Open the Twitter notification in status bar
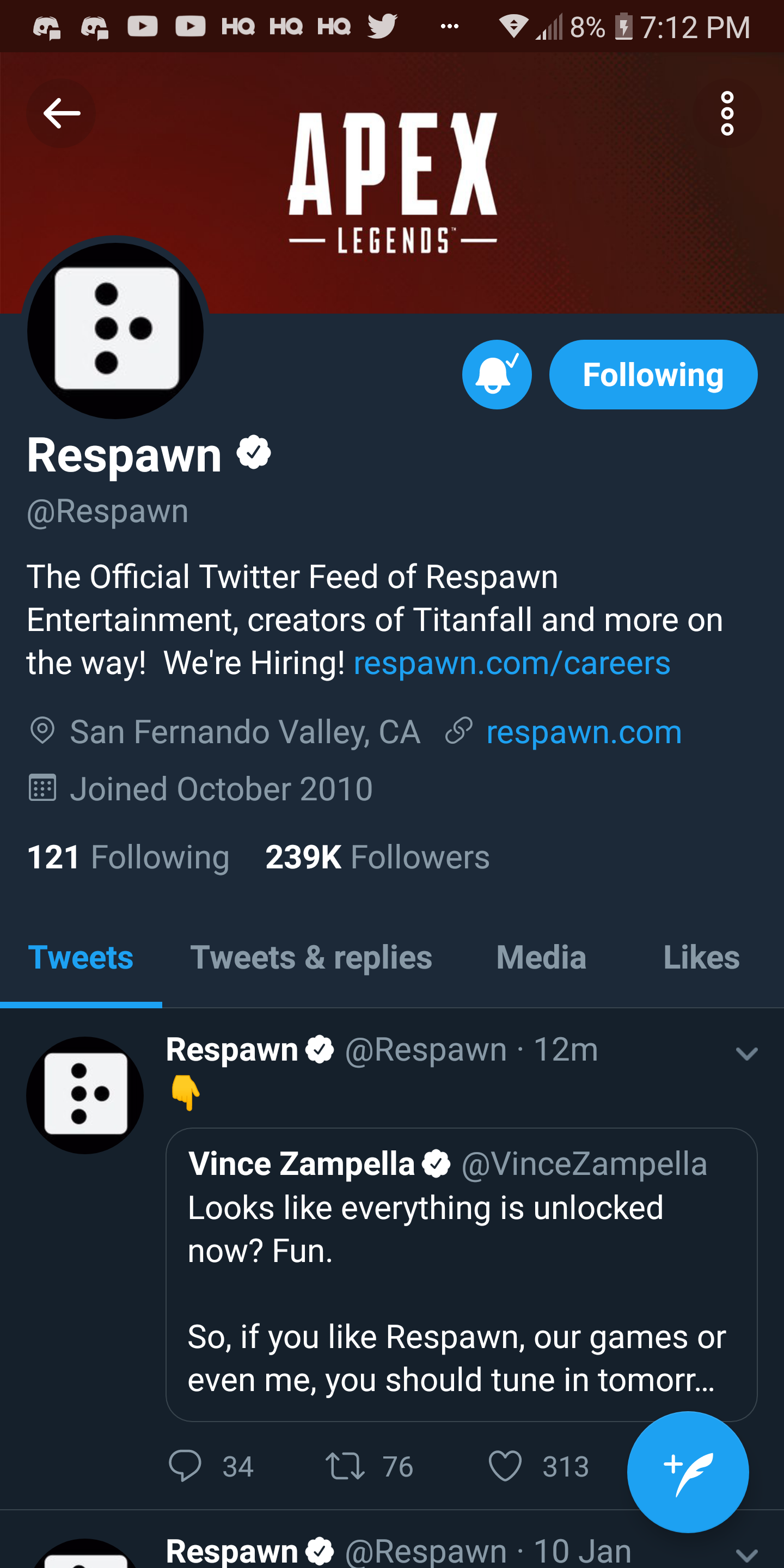Image resolution: width=784 pixels, height=1568 pixels. click(x=381, y=26)
